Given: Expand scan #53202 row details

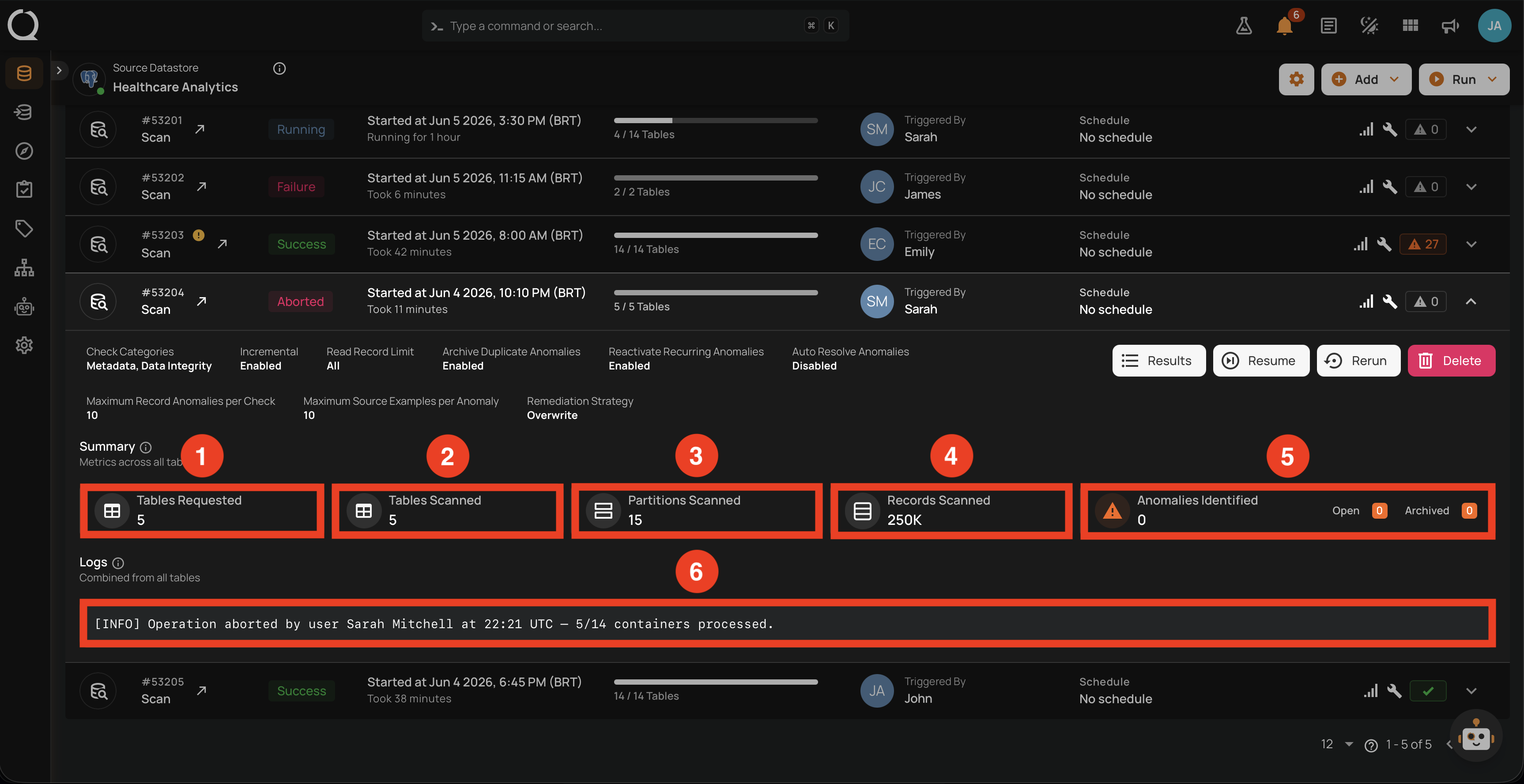Looking at the screenshot, I should (1471, 186).
